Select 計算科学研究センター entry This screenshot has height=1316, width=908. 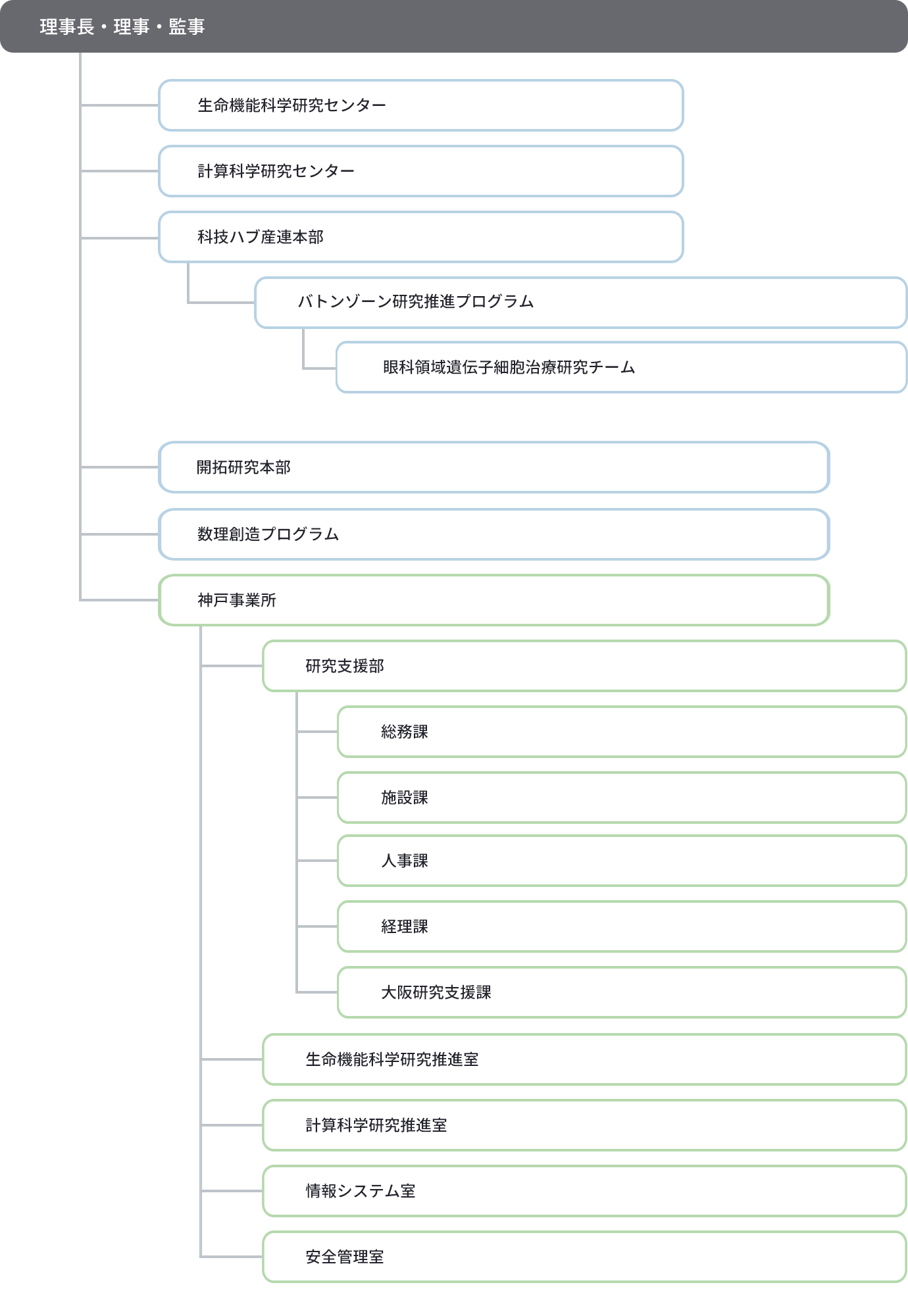click(421, 171)
